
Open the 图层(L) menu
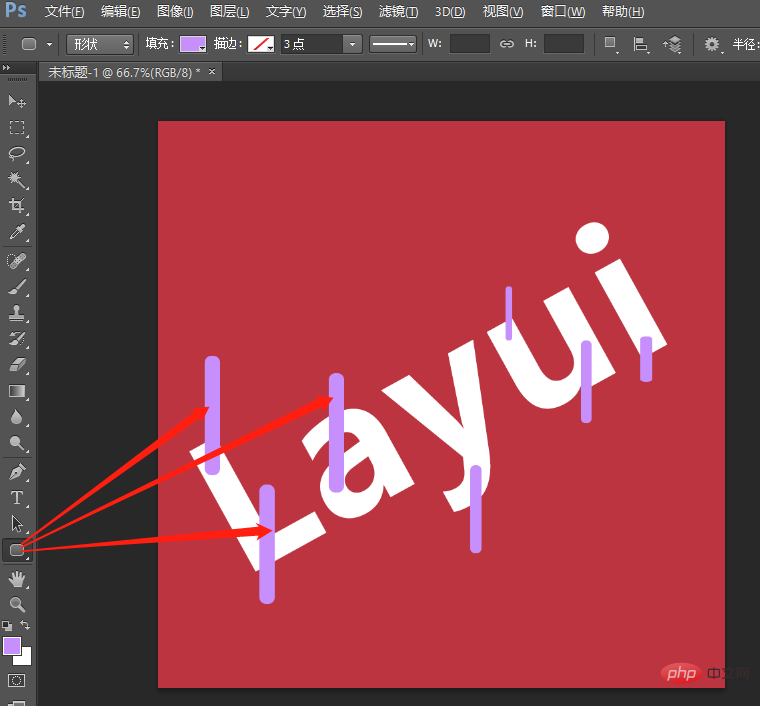[230, 11]
